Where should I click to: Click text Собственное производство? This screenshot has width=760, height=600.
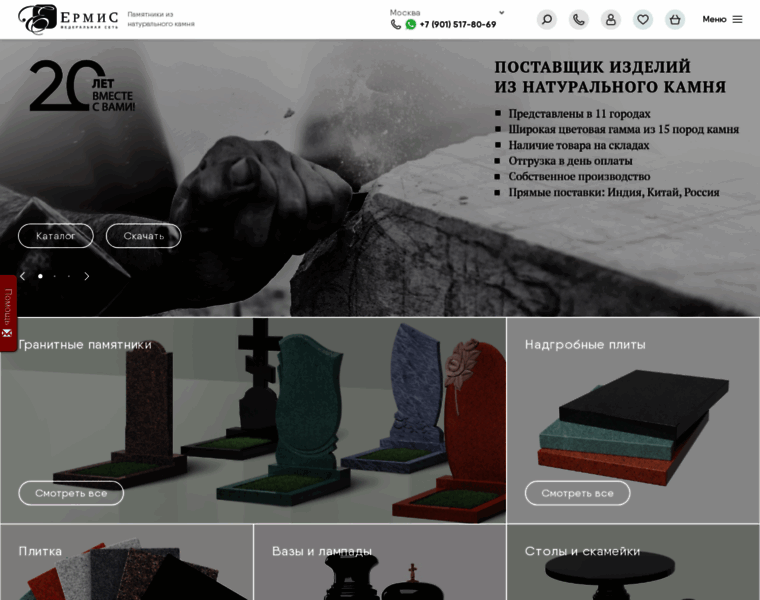coord(579,176)
